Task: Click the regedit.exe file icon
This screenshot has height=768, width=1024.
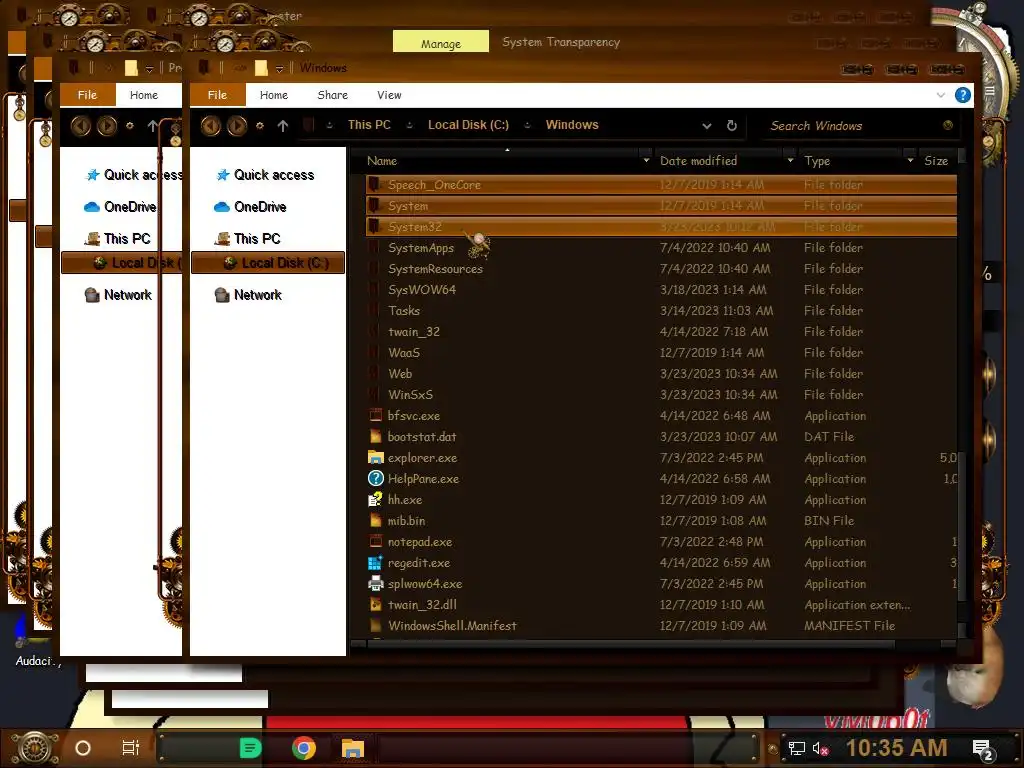Action: pos(376,562)
